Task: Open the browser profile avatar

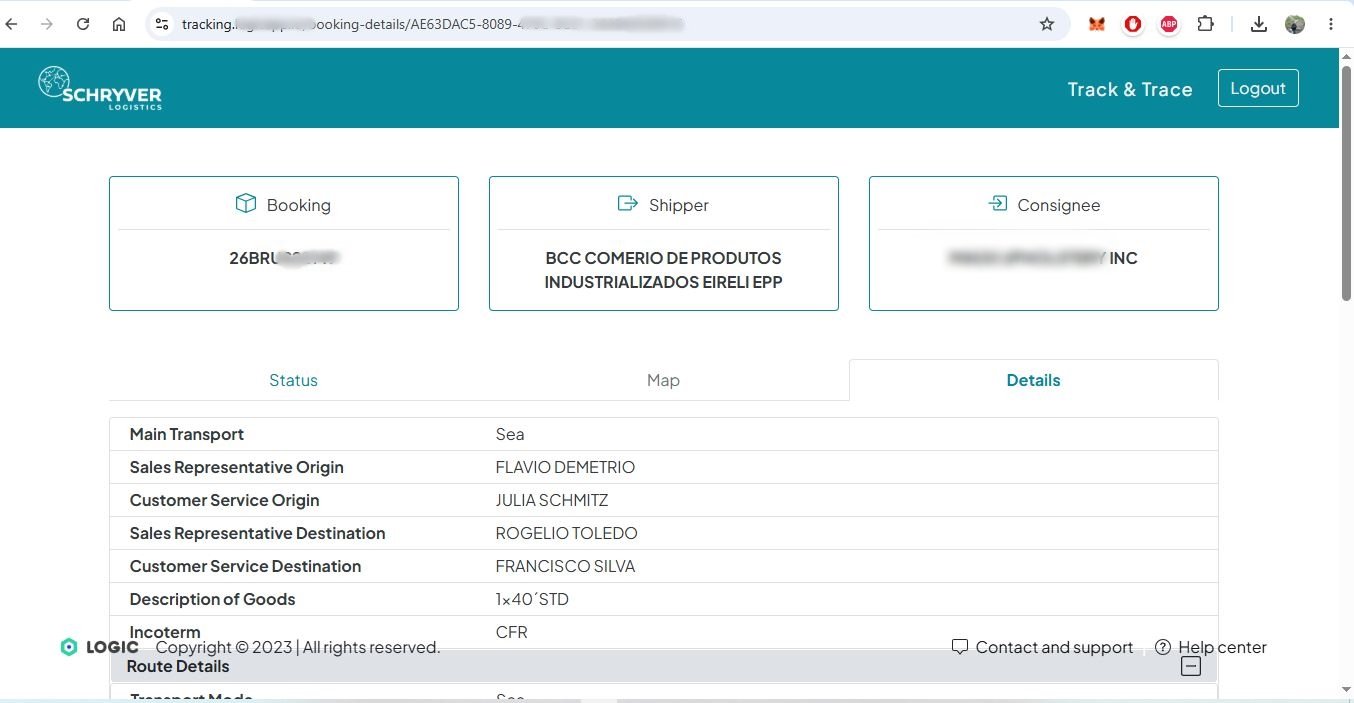Action: (x=1295, y=24)
